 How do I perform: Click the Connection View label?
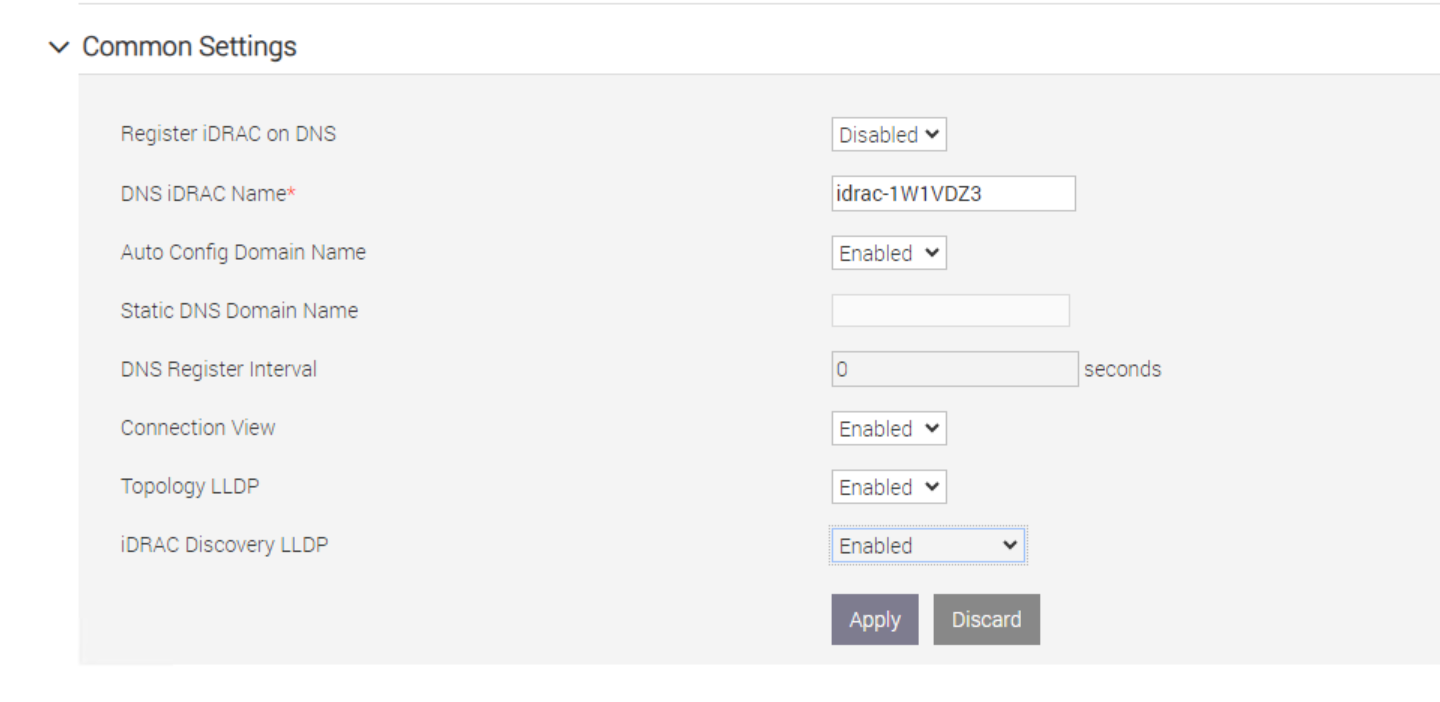pos(198,428)
